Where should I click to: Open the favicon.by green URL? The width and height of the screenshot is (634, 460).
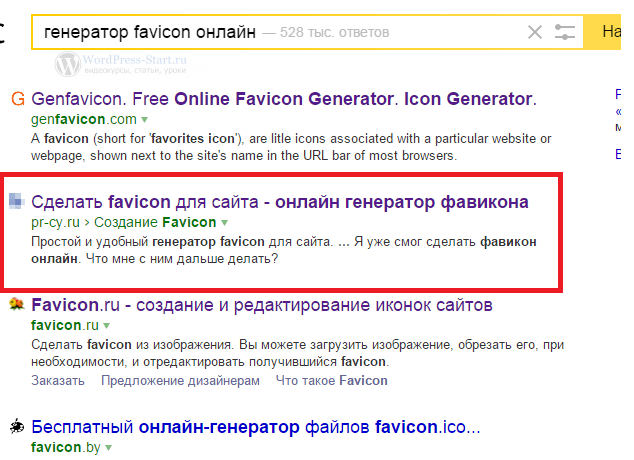66,447
